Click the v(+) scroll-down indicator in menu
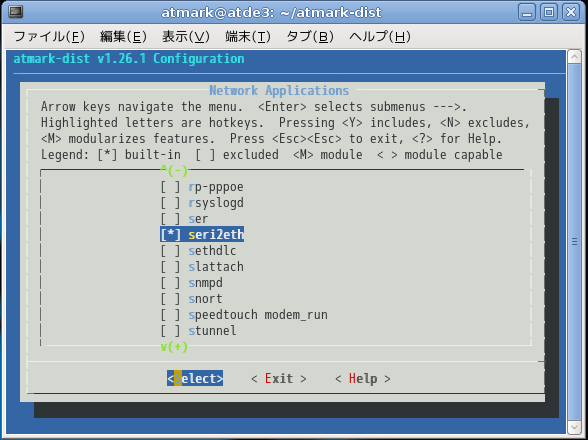The height and width of the screenshot is (440, 588). click(x=174, y=347)
